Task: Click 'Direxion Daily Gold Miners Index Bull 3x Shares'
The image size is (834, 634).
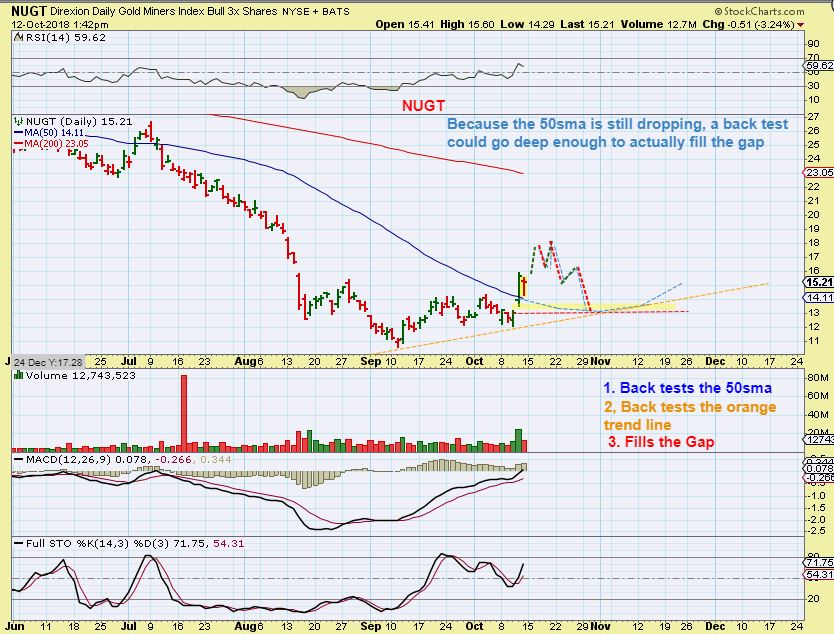Action: pyautogui.click(x=164, y=11)
